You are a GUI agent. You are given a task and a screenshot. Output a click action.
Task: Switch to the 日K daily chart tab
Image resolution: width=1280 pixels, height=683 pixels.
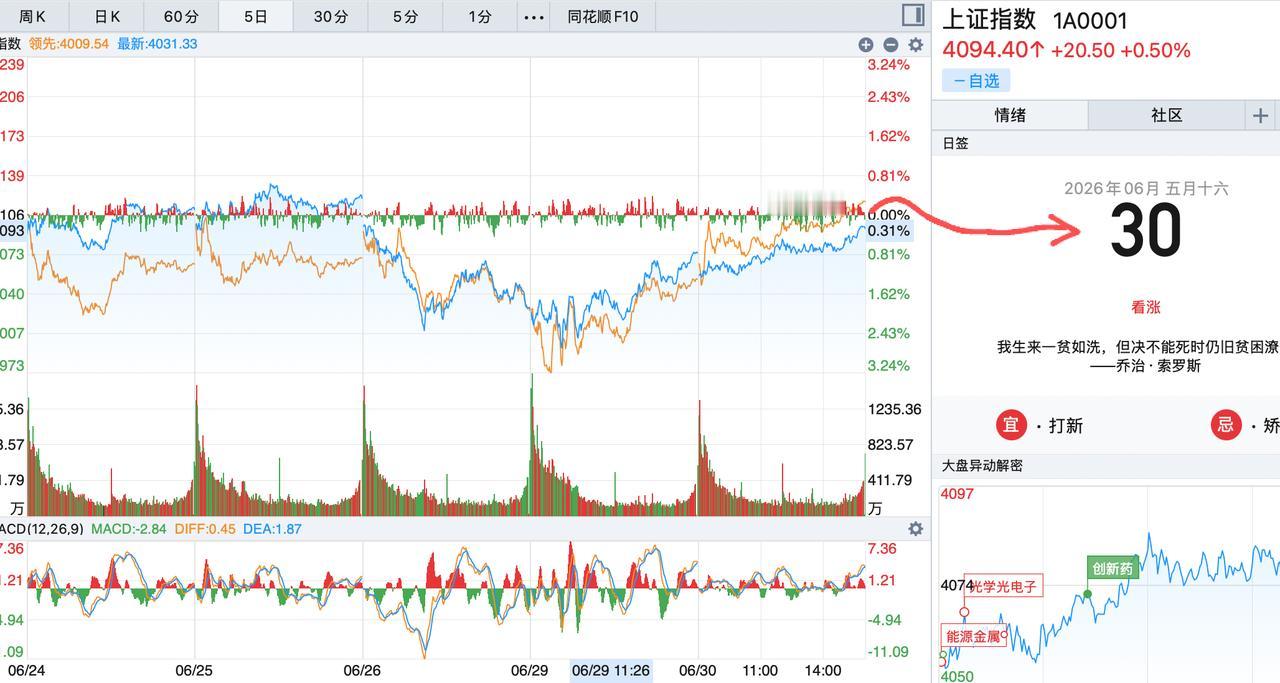(x=107, y=16)
